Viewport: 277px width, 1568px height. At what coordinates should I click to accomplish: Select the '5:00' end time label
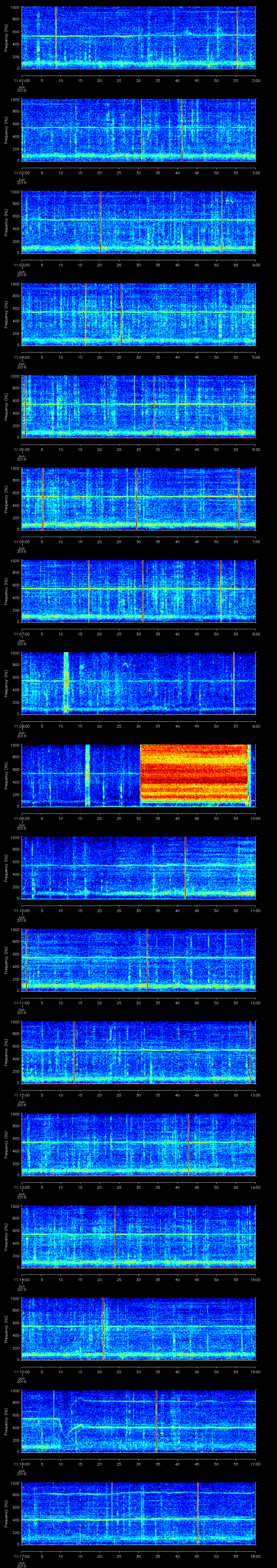[256, 357]
